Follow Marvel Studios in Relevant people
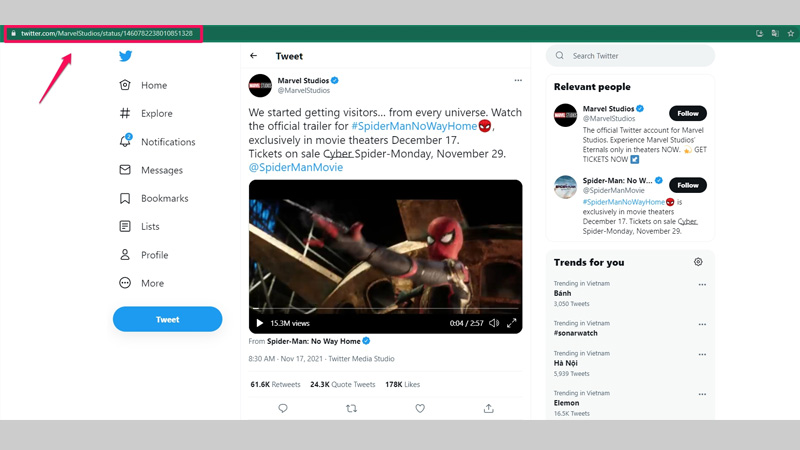800x450 pixels. (x=687, y=113)
